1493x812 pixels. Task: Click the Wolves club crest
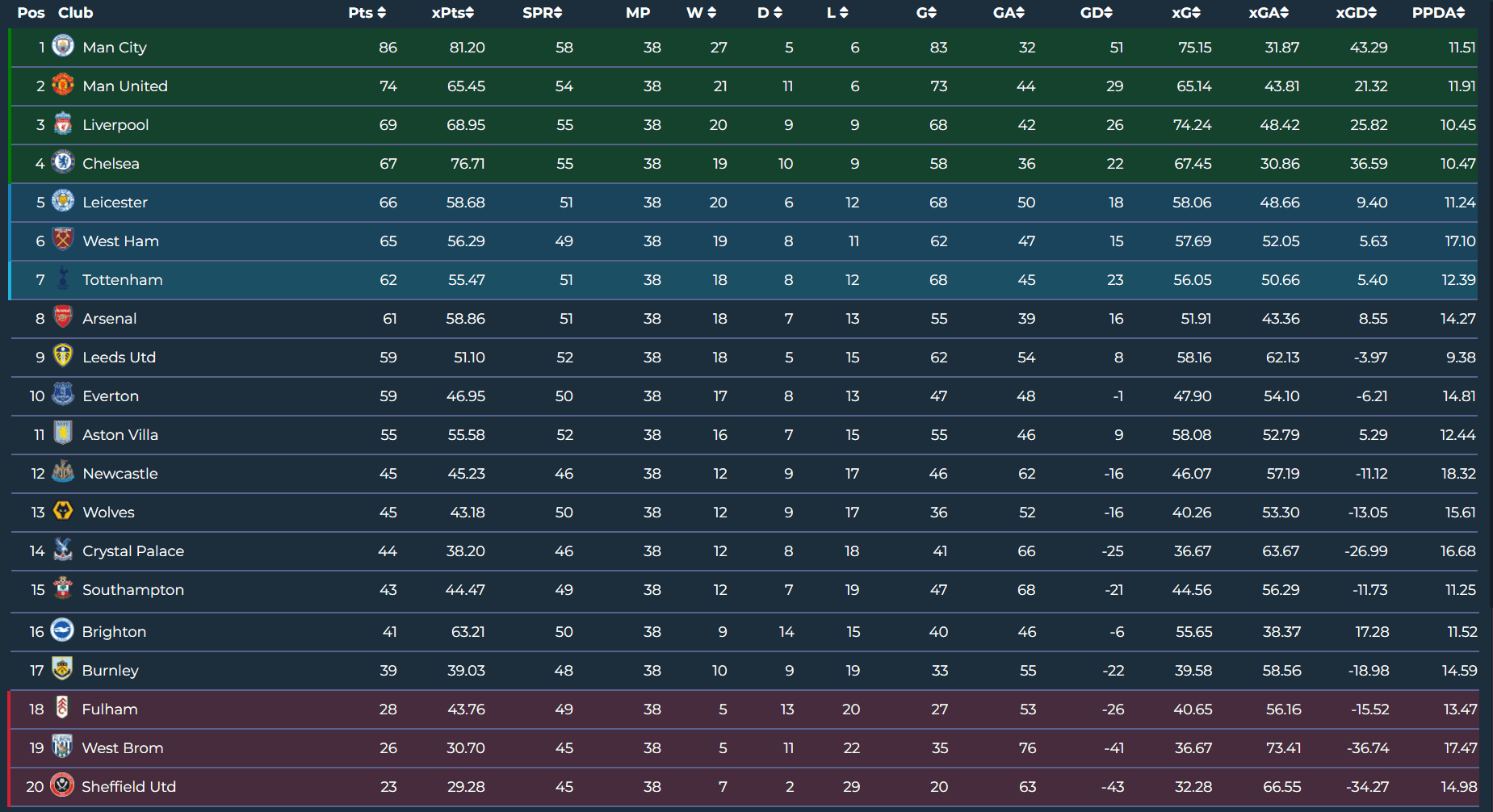63,511
